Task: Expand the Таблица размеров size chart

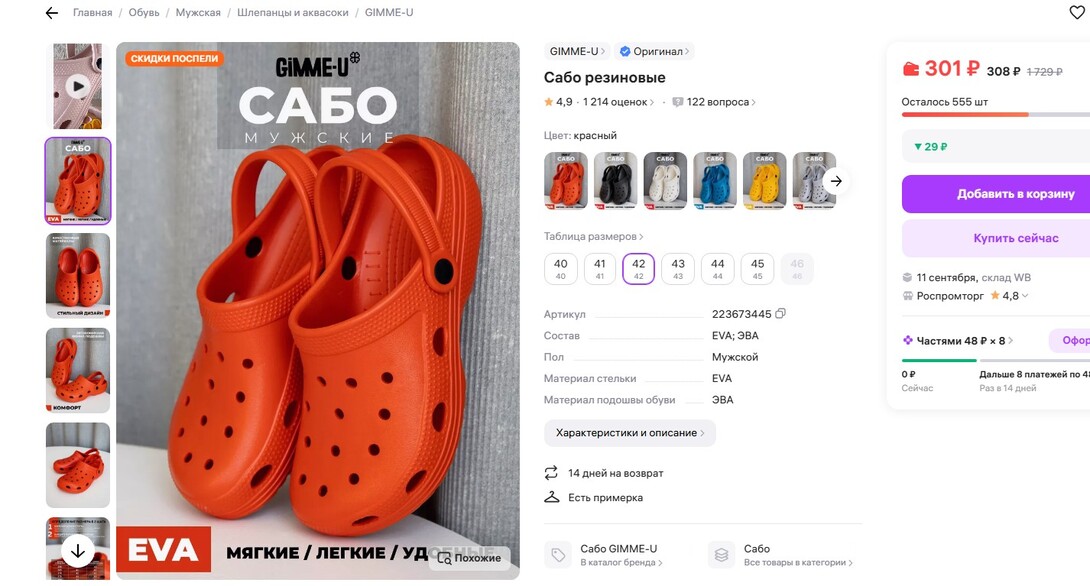Action: 593,237
